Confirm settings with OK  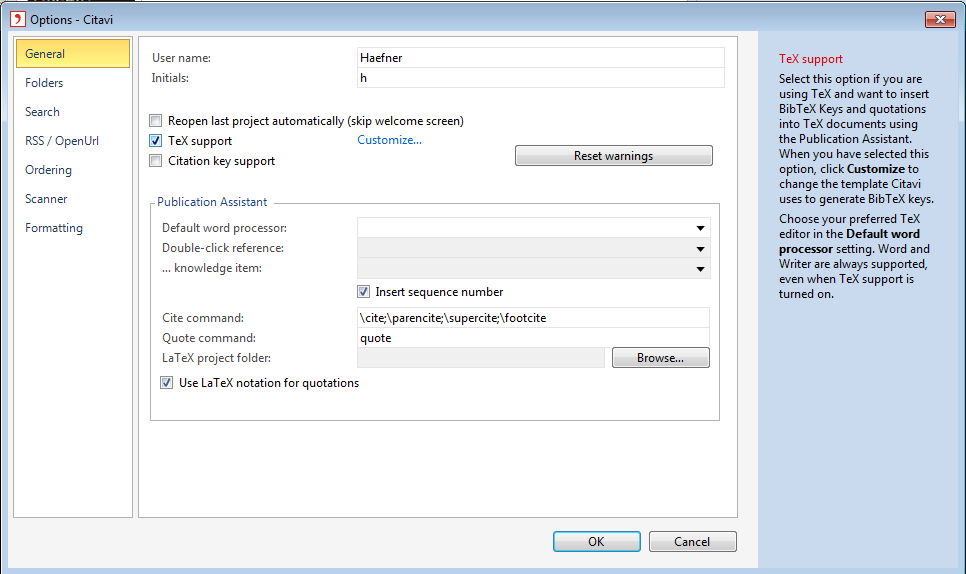point(596,541)
